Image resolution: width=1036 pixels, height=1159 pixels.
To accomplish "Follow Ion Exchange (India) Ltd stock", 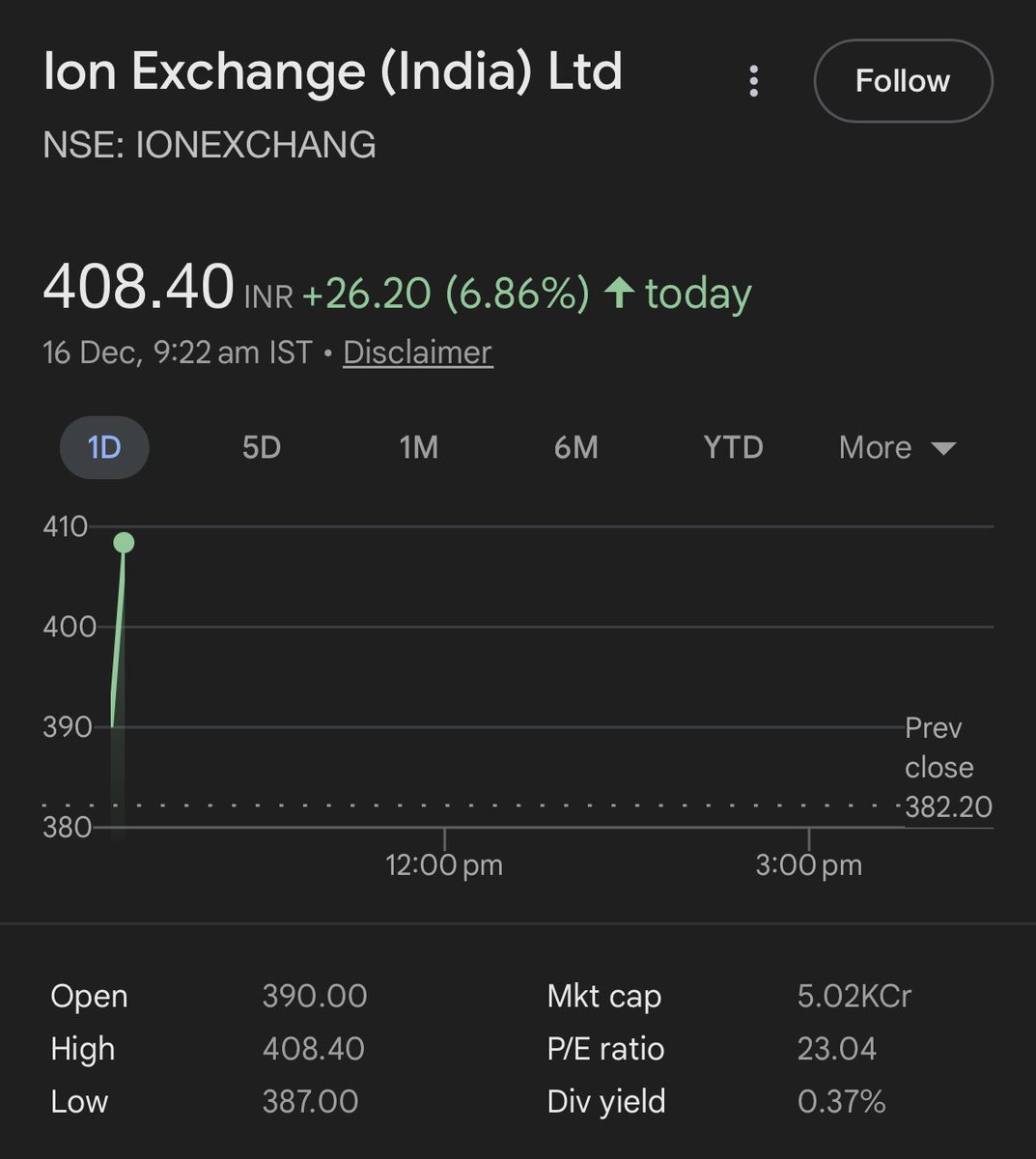I will tap(903, 81).
